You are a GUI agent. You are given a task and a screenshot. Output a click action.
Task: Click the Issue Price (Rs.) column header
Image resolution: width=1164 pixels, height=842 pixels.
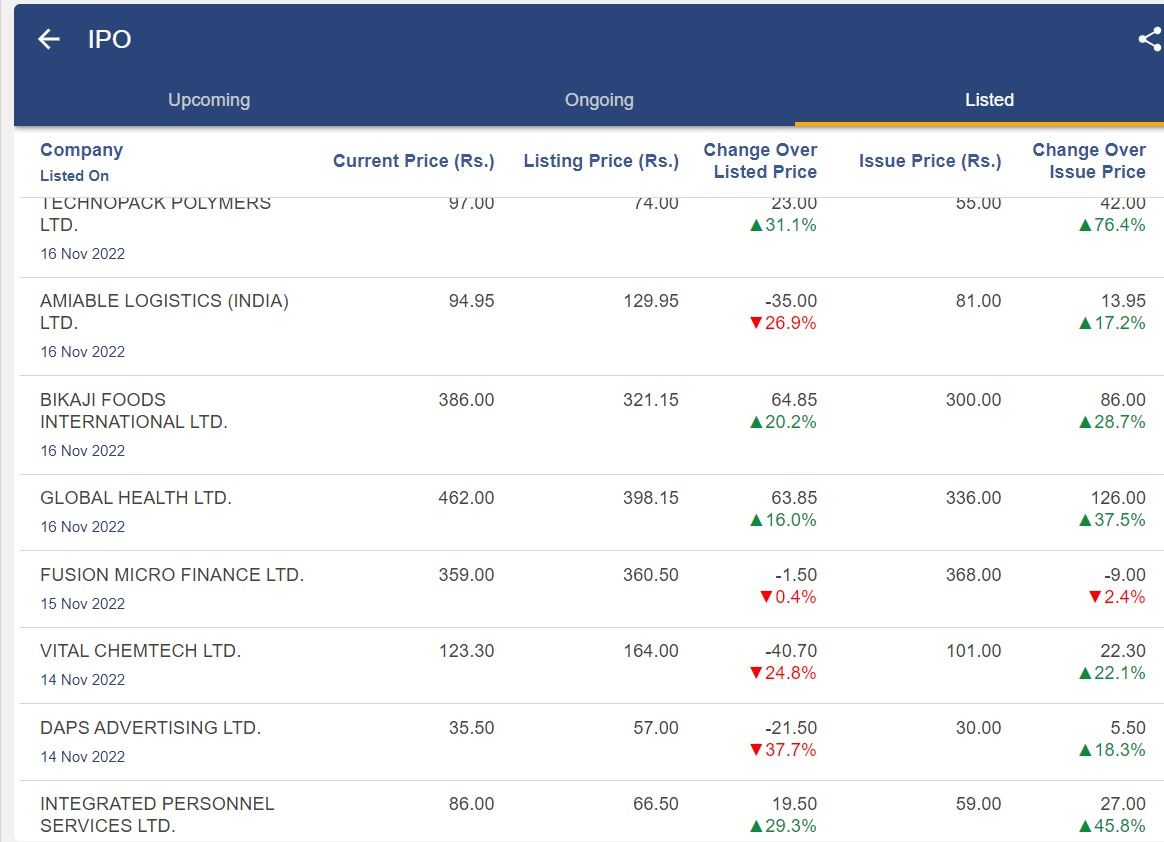[x=930, y=161]
